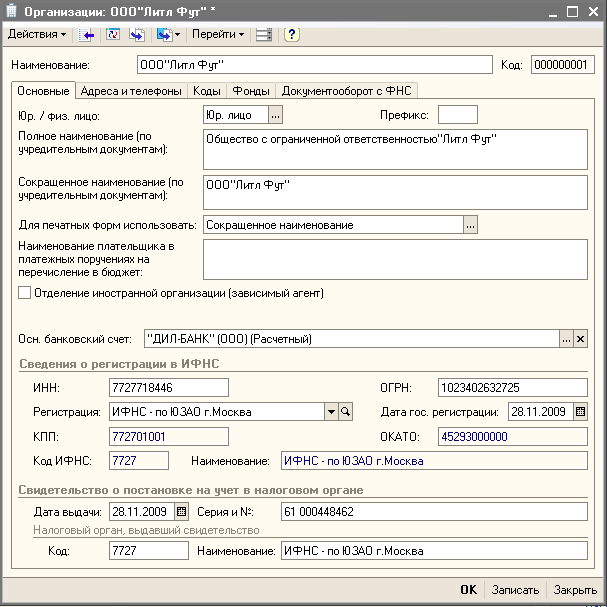Open calendar for Дата гос. регистрации

click(x=580, y=411)
